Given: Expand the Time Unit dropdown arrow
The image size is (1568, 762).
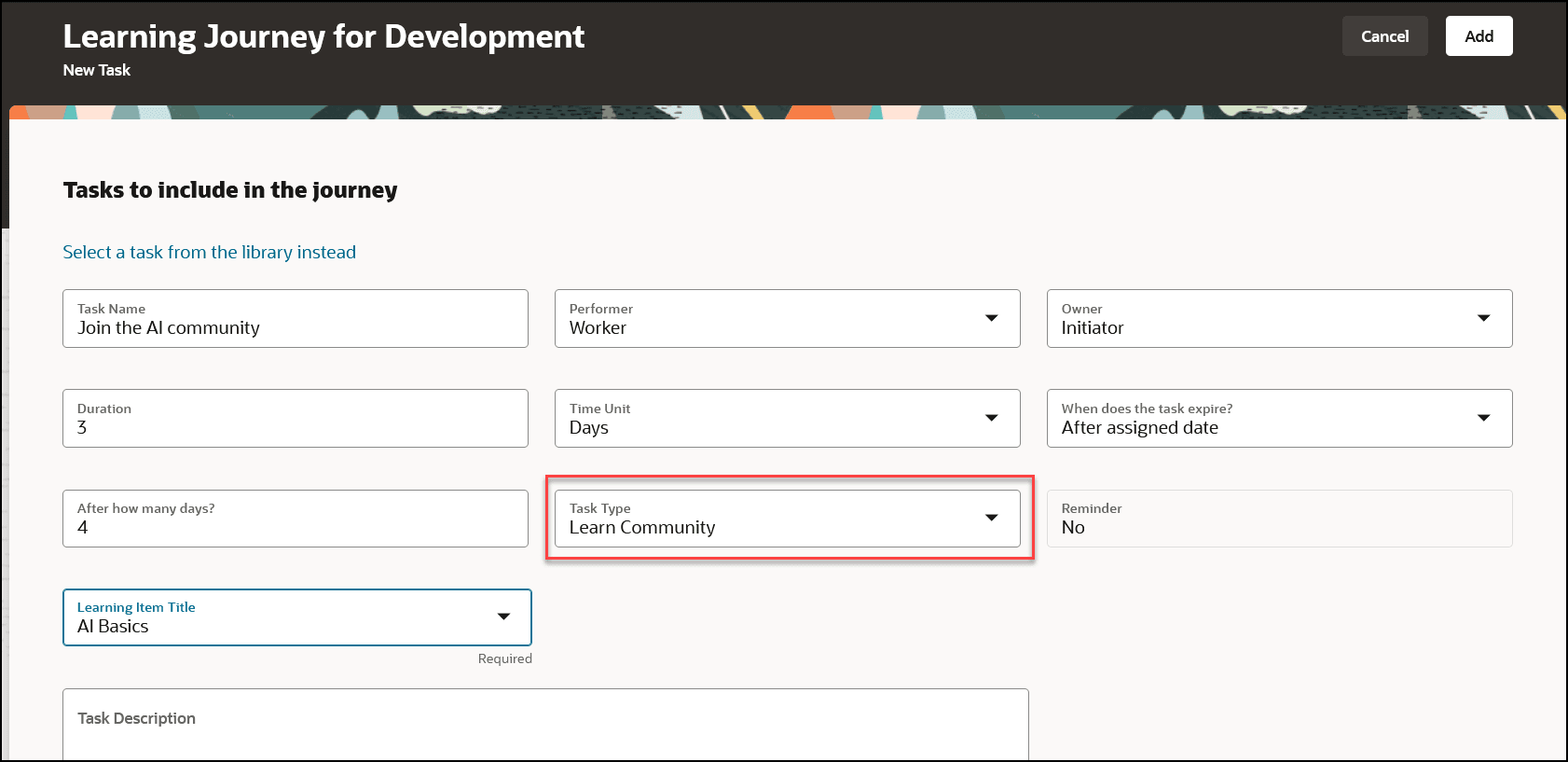Looking at the screenshot, I should click(991, 418).
